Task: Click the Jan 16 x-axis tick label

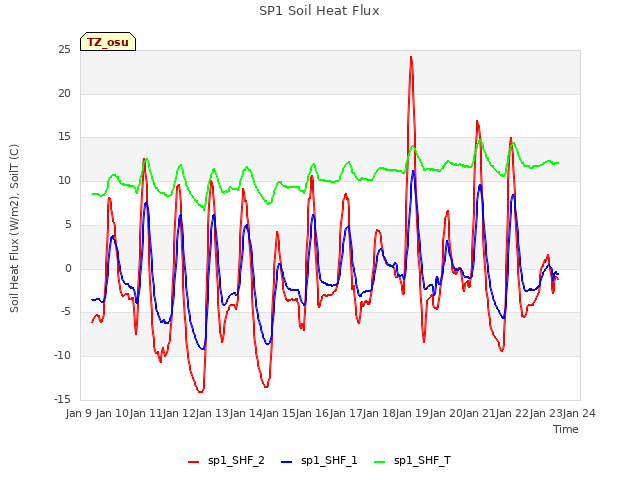Action: pyautogui.click(x=312, y=413)
